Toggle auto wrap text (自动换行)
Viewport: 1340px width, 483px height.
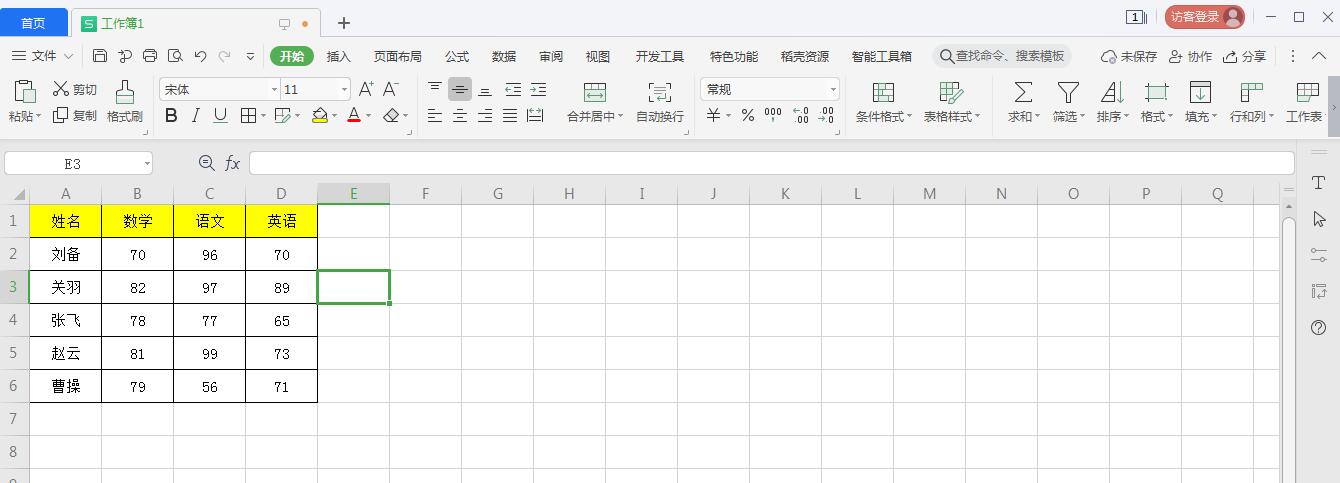(660, 103)
